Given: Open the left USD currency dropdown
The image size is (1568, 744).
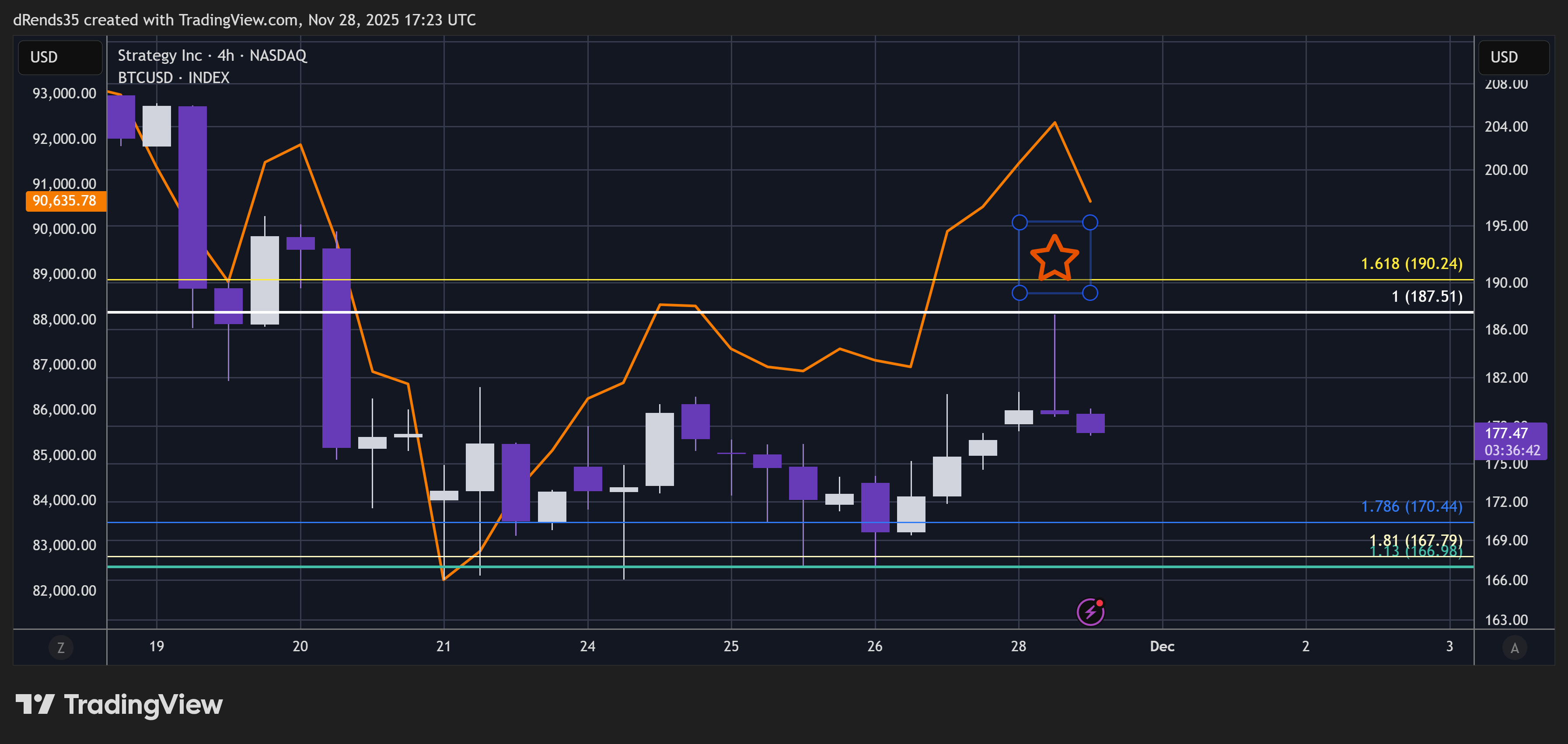Looking at the screenshot, I should click(x=60, y=57).
